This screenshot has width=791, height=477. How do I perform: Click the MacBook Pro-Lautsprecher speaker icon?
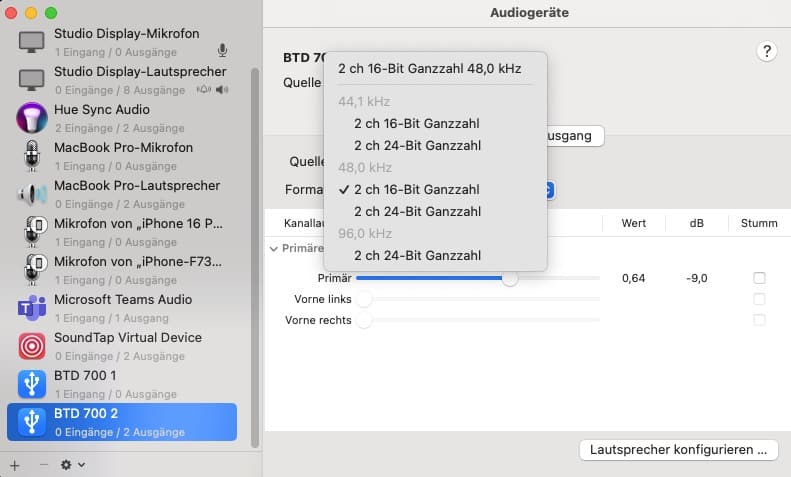(32, 194)
